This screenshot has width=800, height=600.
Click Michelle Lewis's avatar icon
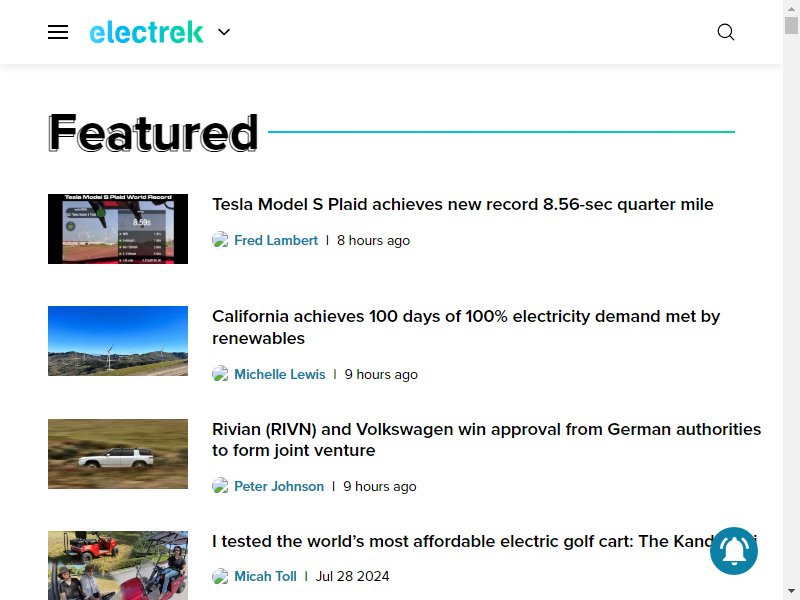coord(220,374)
